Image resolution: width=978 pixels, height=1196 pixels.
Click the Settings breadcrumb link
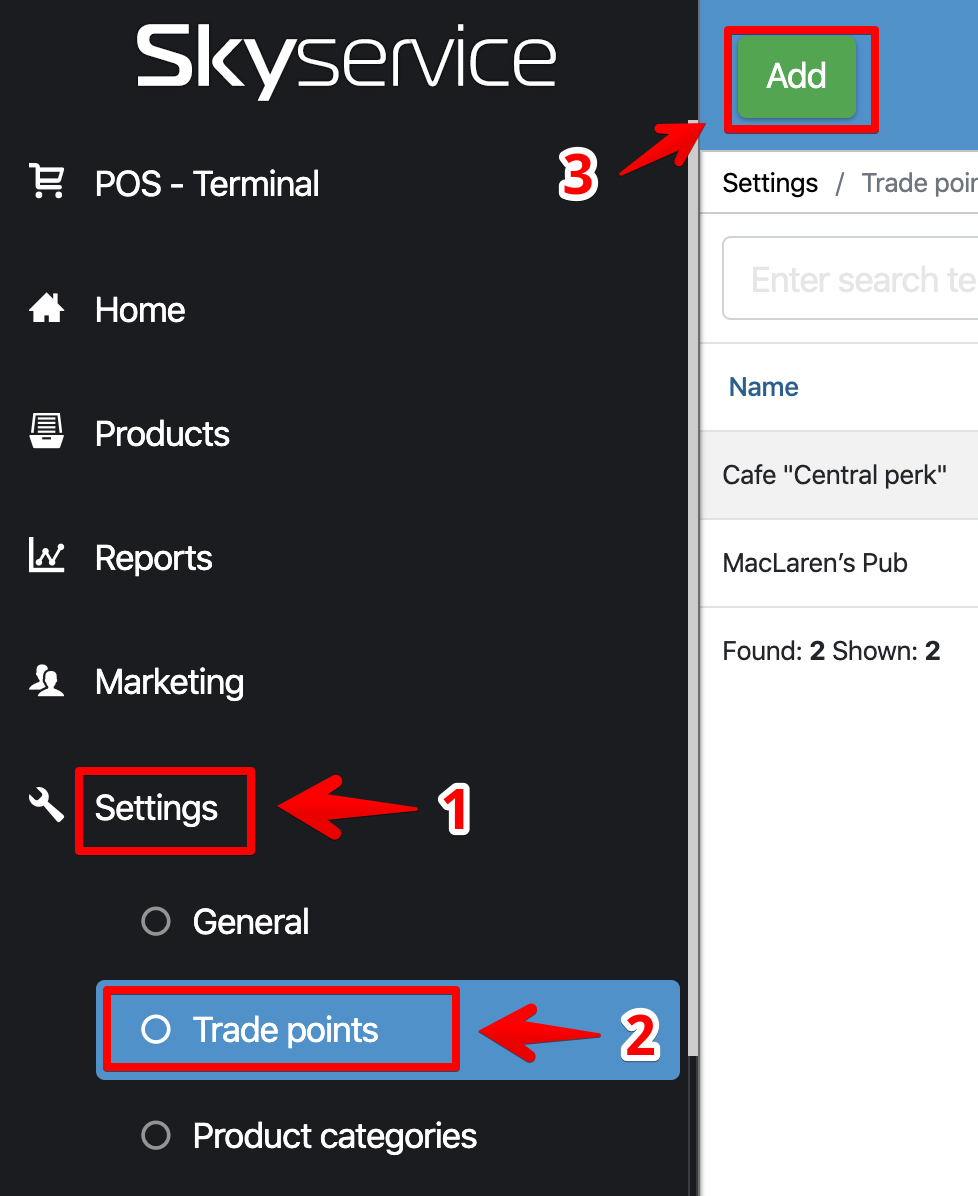pyautogui.click(x=770, y=183)
